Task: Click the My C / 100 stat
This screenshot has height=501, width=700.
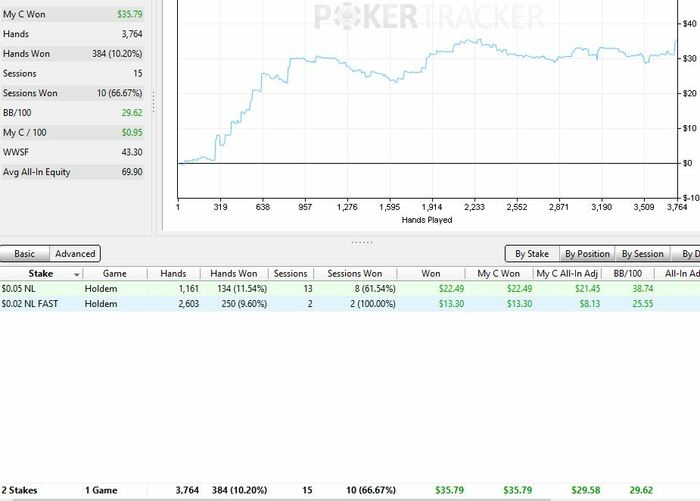Action: [x=72, y=133]
